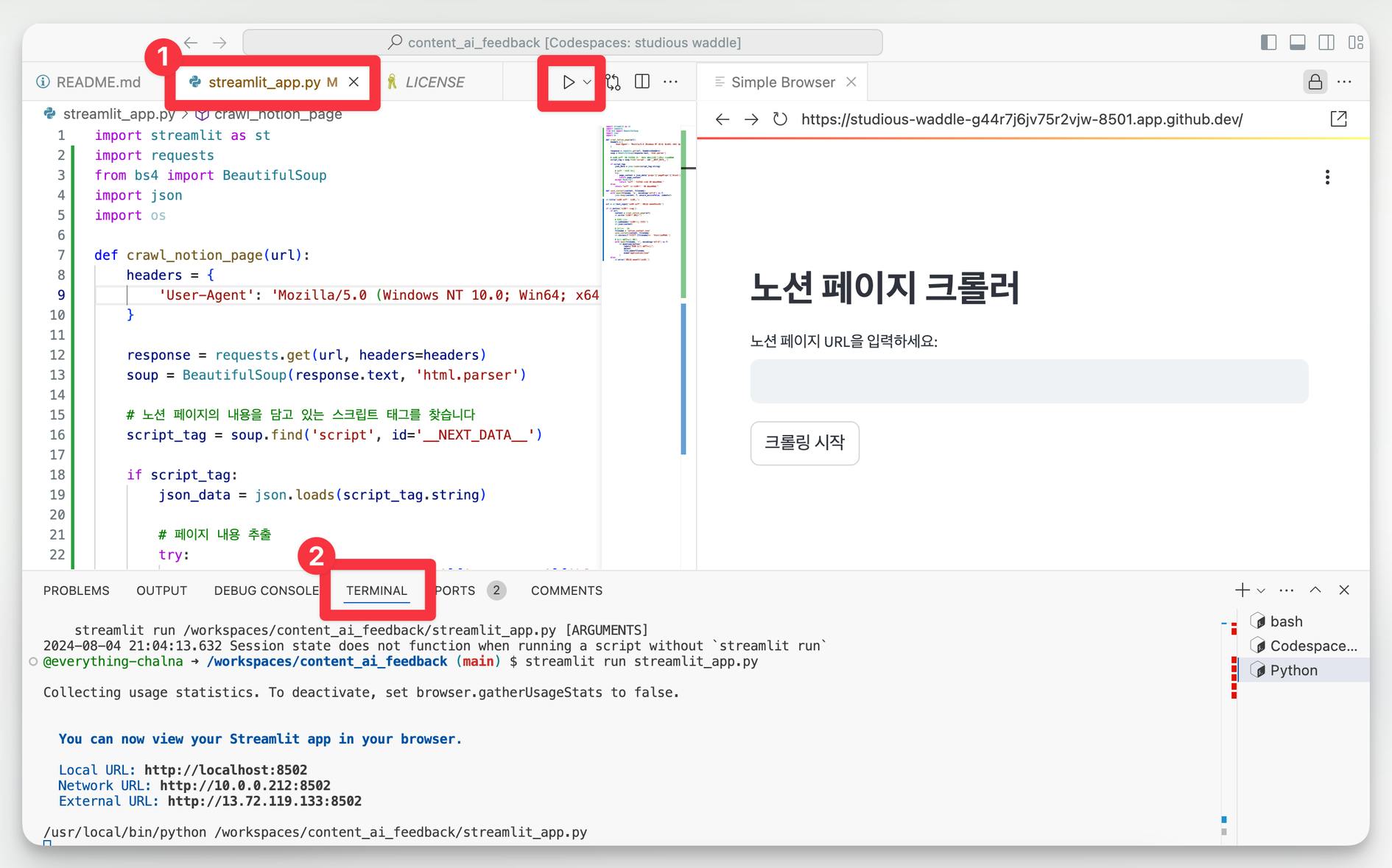Close the streamlit_app.py tab
The width and height of the screenshot is (1392, 868).
point(354,82)
